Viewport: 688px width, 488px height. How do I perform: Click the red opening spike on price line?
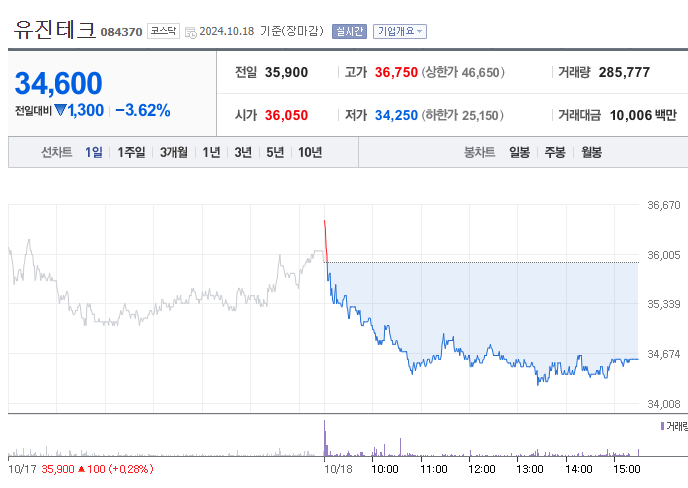[x=326, y=240]
